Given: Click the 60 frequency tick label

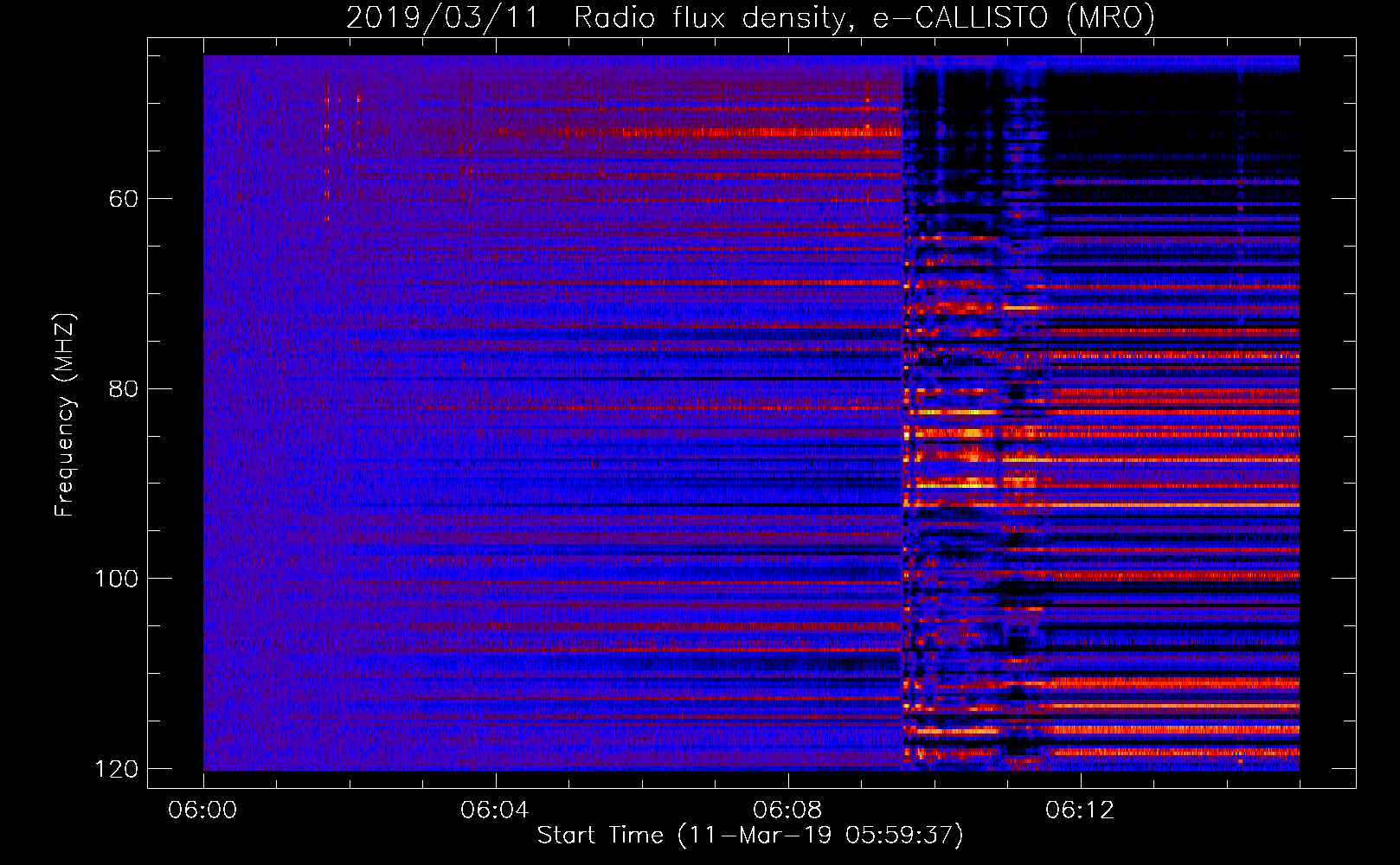Looking at the screenshot, I should click(x=123, y=200).
